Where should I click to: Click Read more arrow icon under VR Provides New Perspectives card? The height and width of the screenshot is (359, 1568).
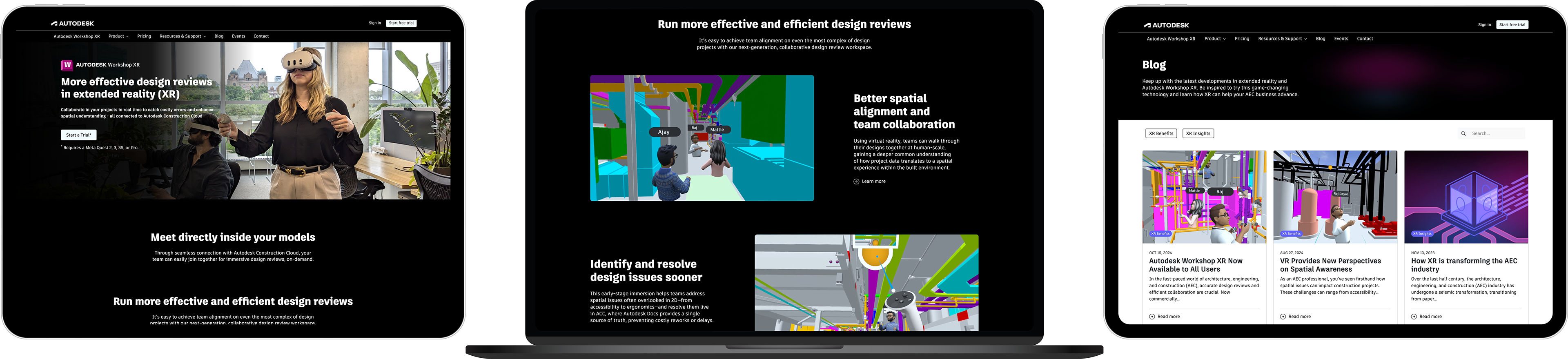[1283, 317]
